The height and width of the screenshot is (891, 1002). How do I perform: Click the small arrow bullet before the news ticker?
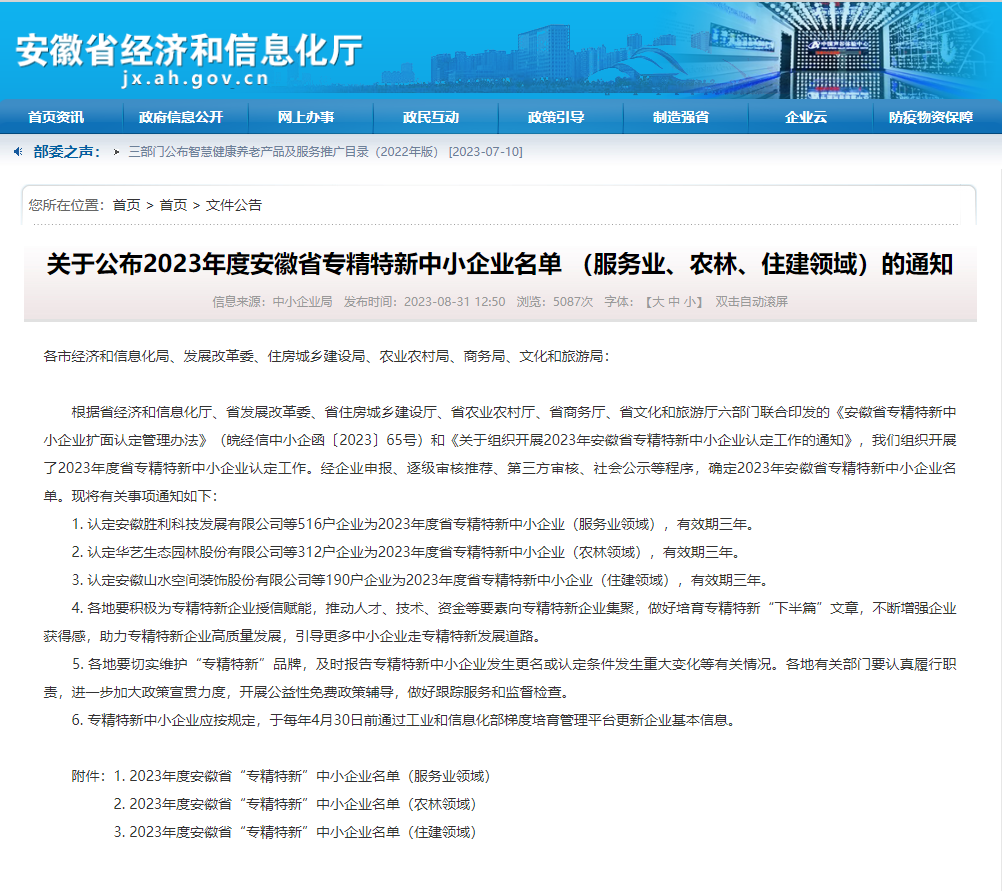point(116,152)
